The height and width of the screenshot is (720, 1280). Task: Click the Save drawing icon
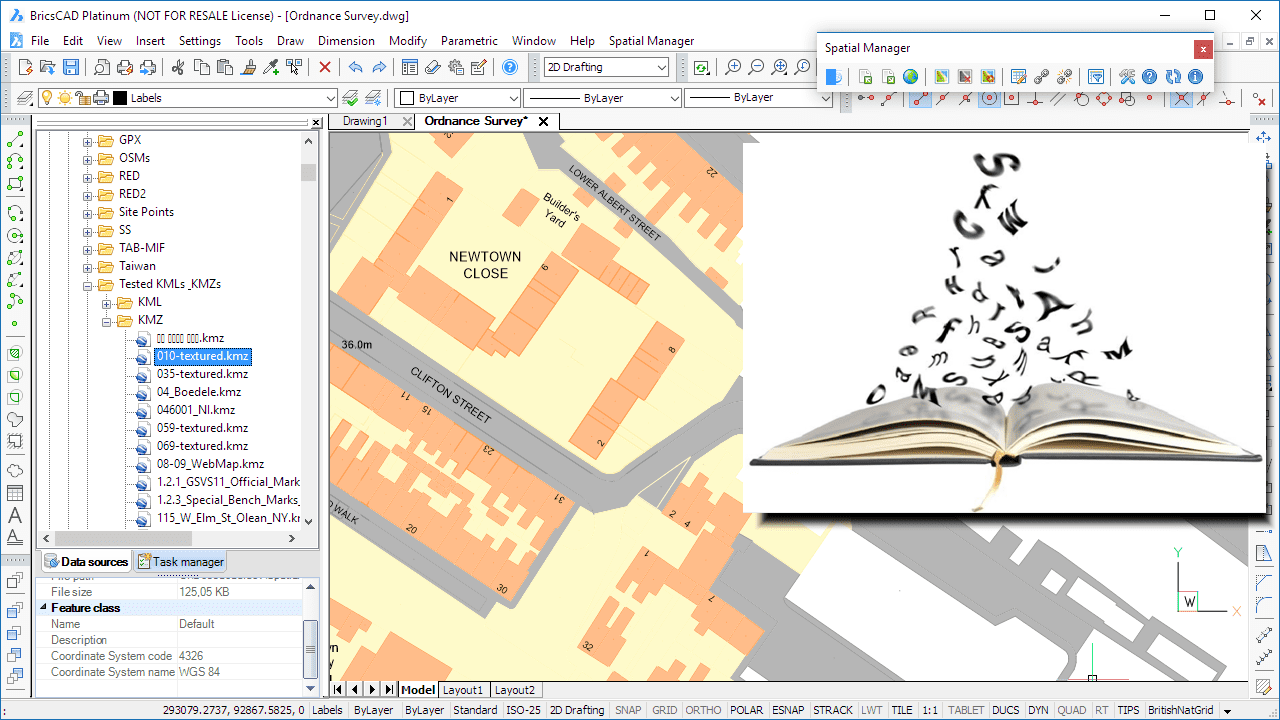[x=71, y=67]
